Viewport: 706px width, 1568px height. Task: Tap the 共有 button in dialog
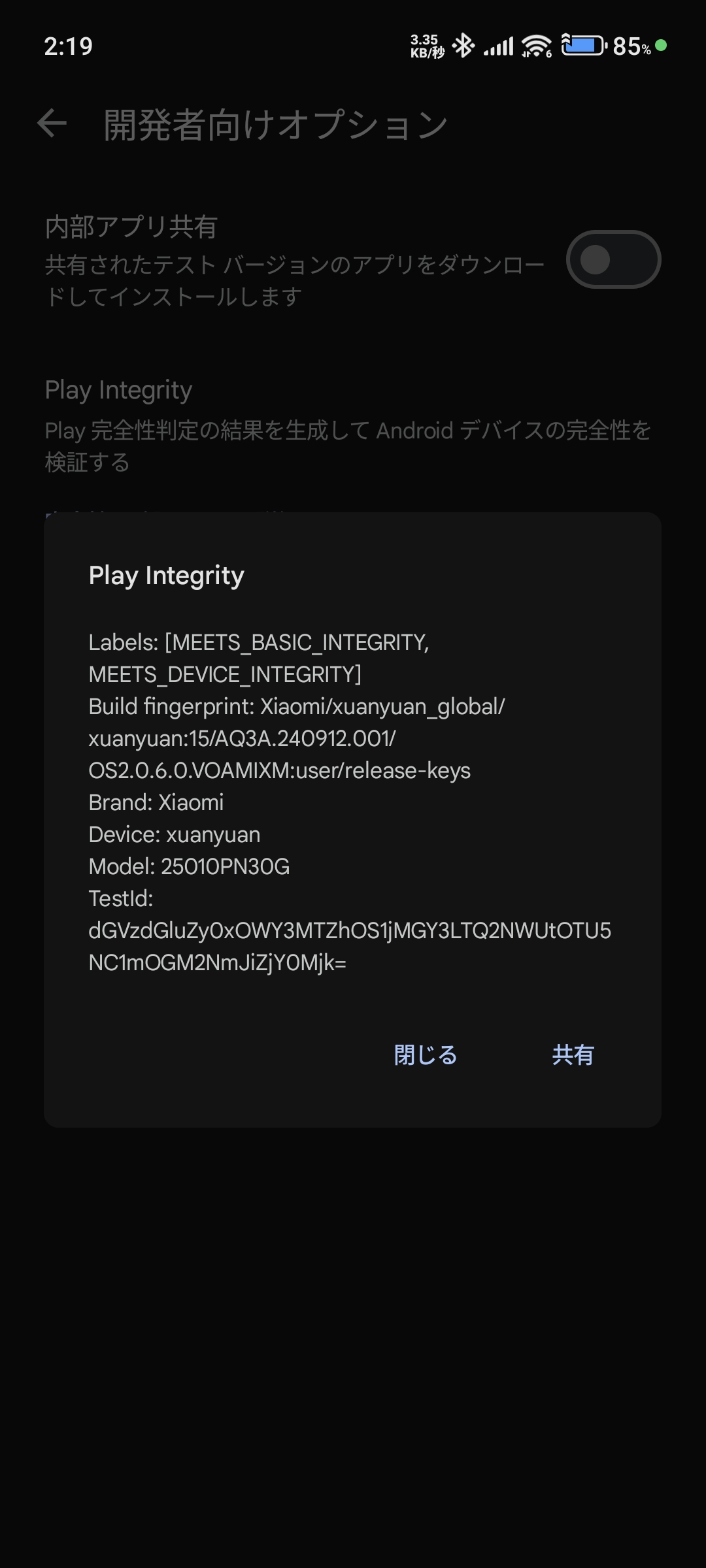pyautogui.click(x=573, y=1054)
